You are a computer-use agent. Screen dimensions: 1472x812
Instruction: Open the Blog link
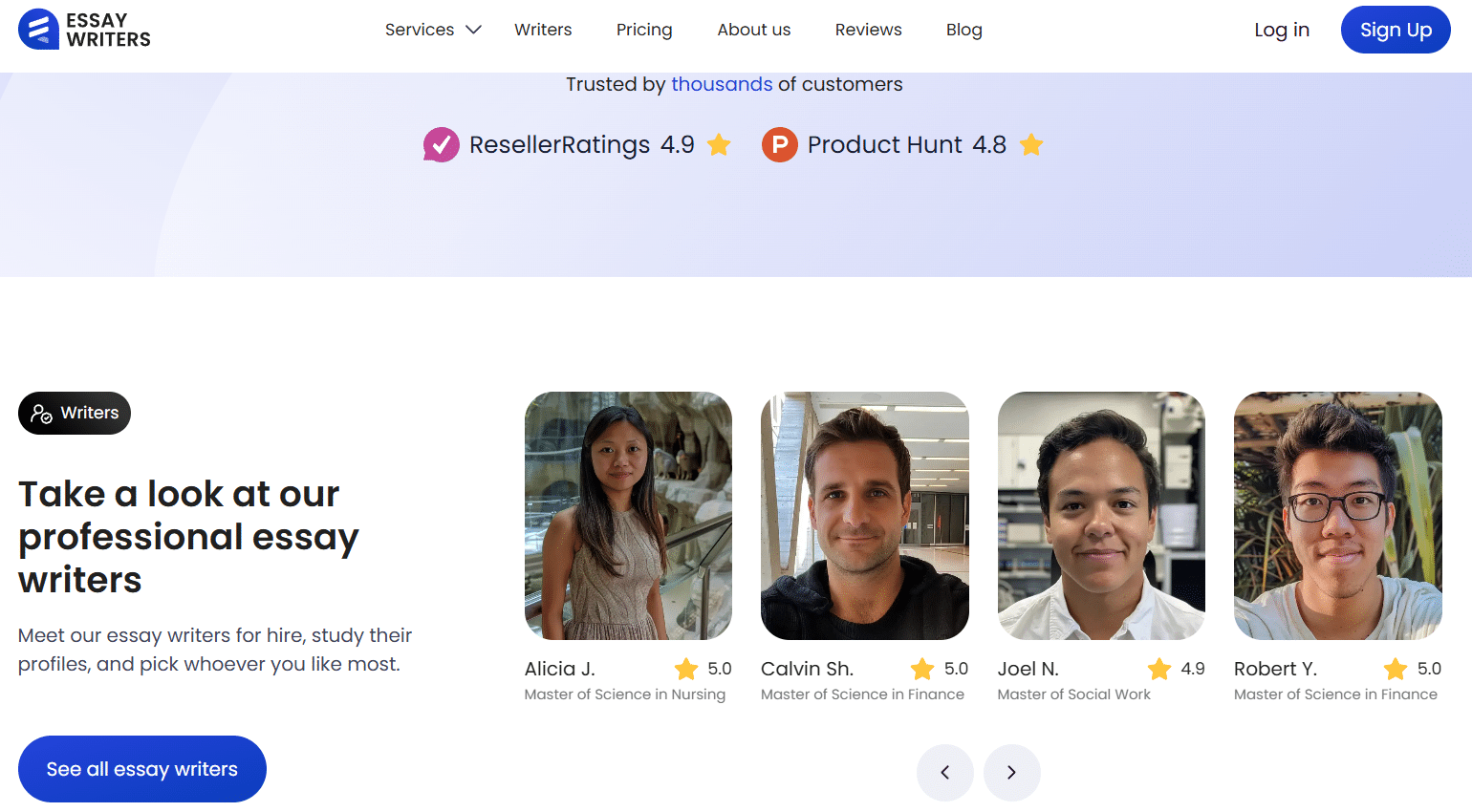click(963, 30)
